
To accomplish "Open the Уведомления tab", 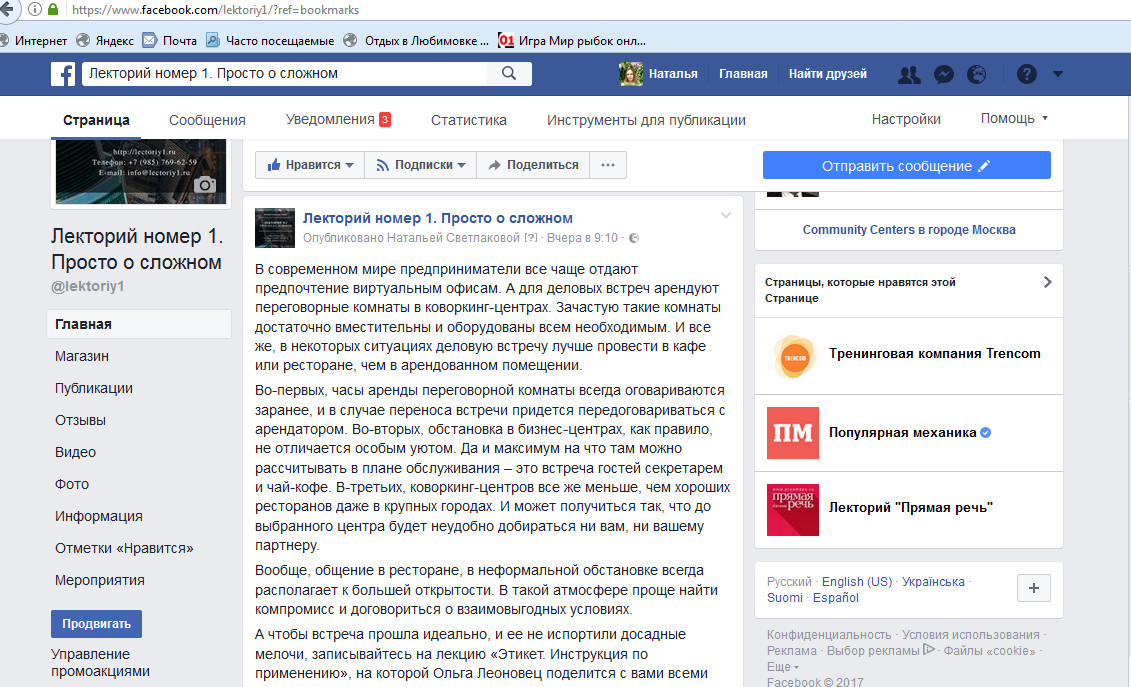I will click(x=338, y=119).
